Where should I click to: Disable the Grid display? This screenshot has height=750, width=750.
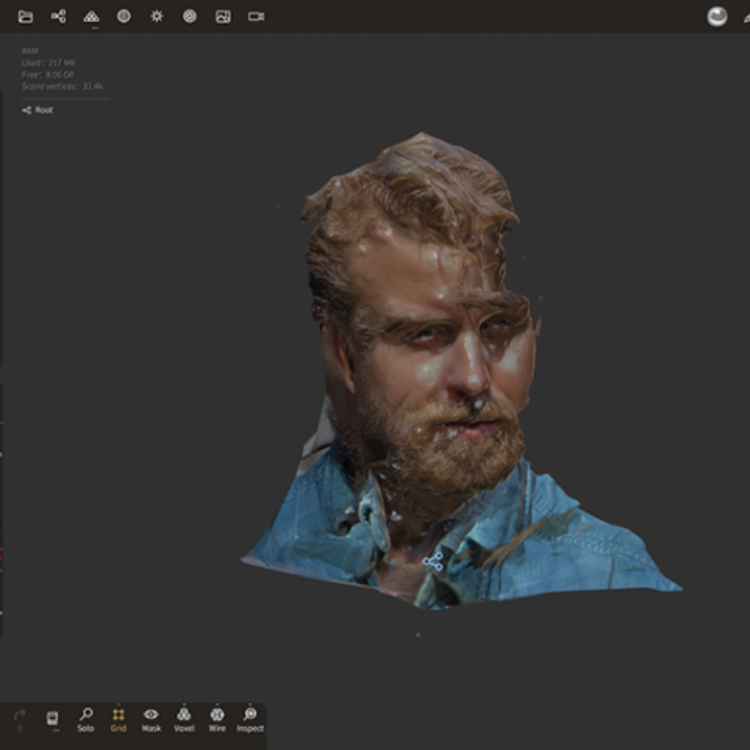[x=118, y=718]
